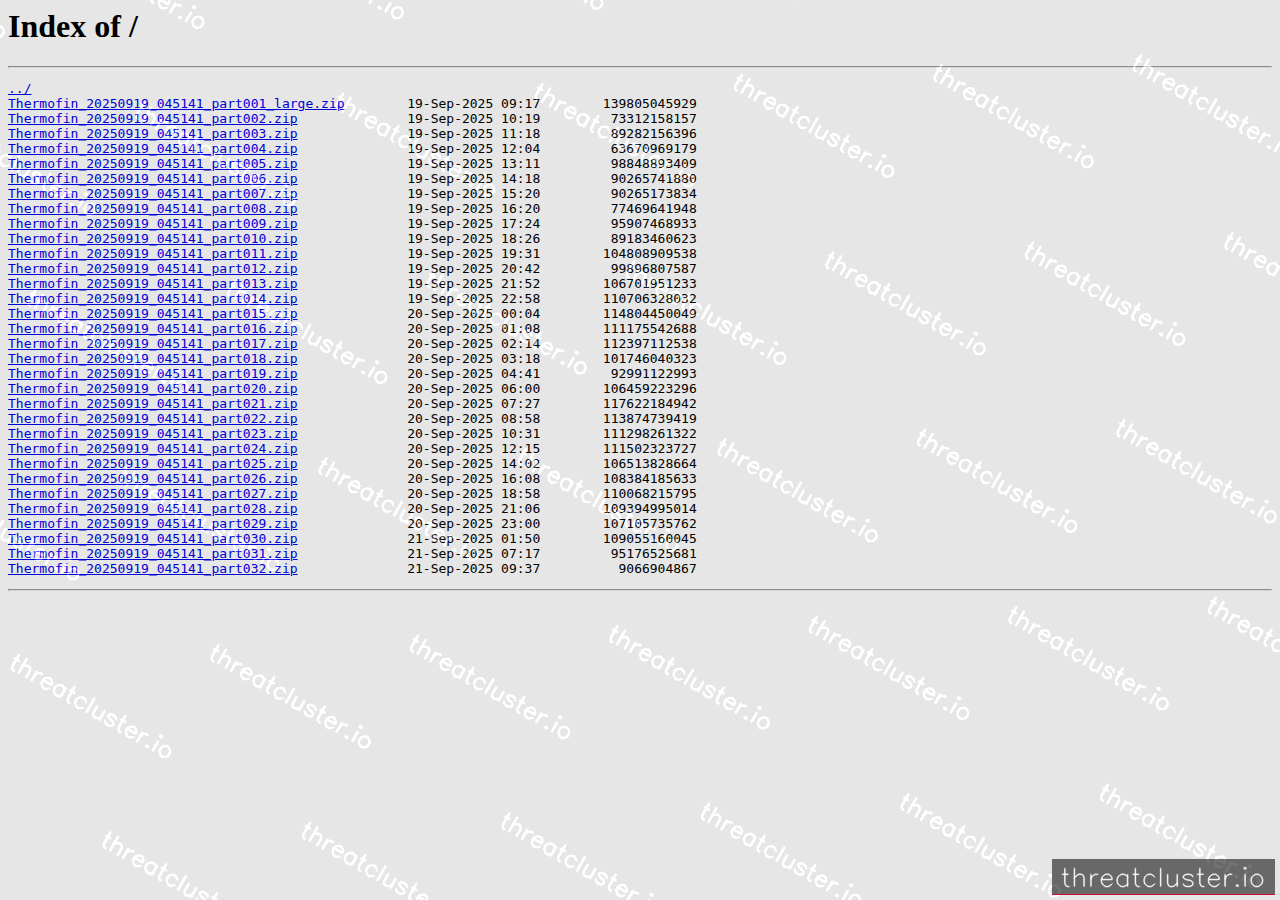Image resolution: width=1280 pixels, height=900 pixels.
Task: Download the part019.zip archive
Action: [x=153, y=374]
